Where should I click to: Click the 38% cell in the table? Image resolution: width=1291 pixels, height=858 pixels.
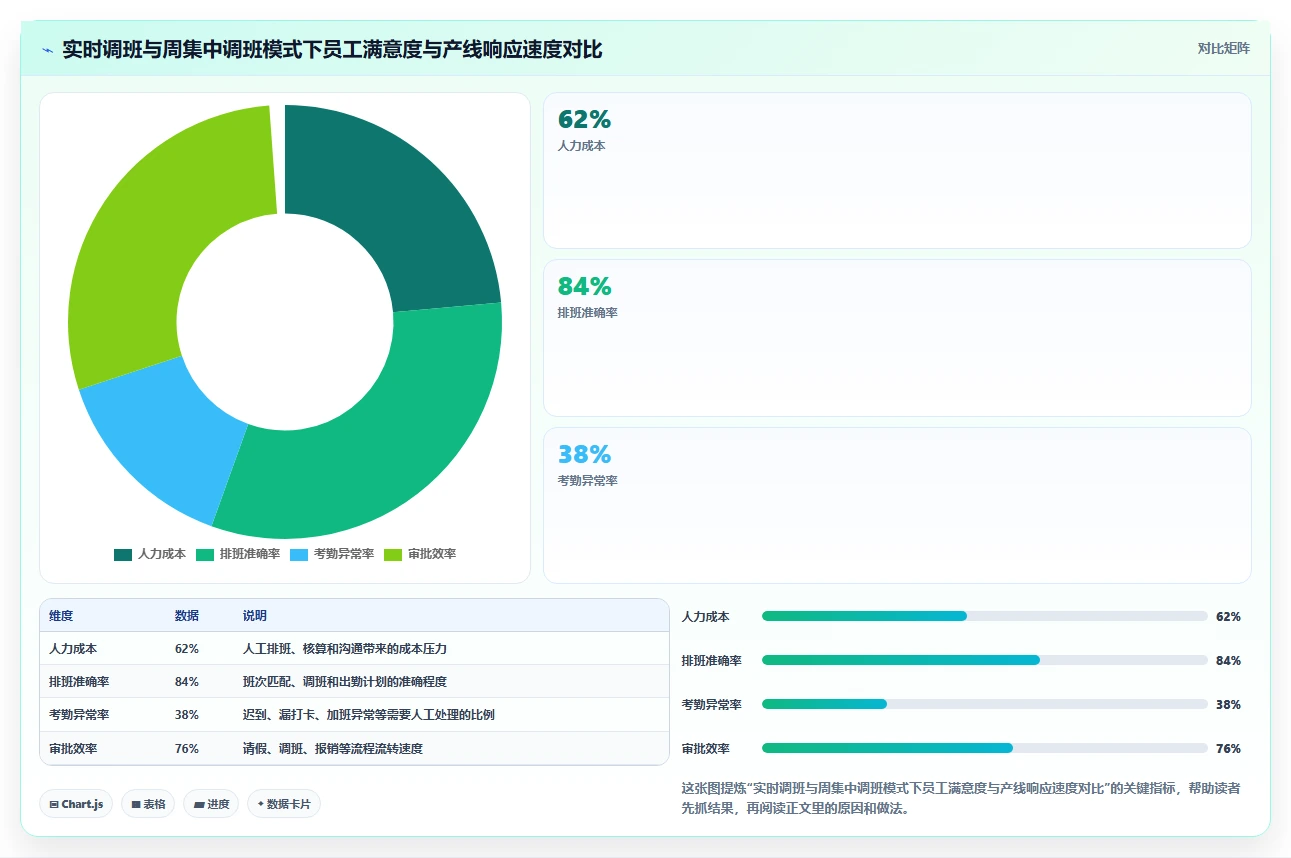click(187, 715)
